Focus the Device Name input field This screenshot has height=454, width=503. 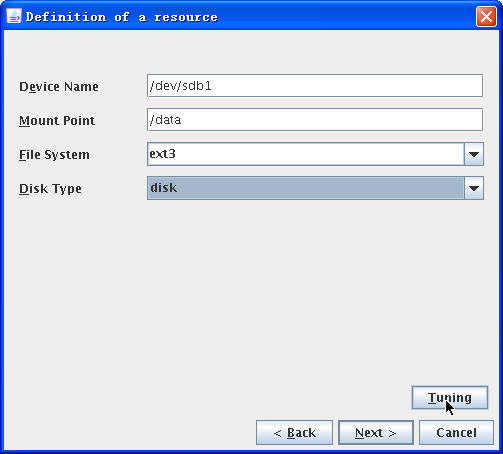click(x=315, y=86)
